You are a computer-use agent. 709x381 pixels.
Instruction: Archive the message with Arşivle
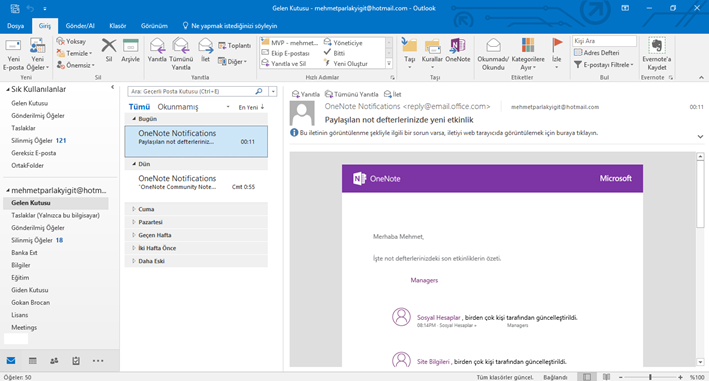tap(130, 50)
